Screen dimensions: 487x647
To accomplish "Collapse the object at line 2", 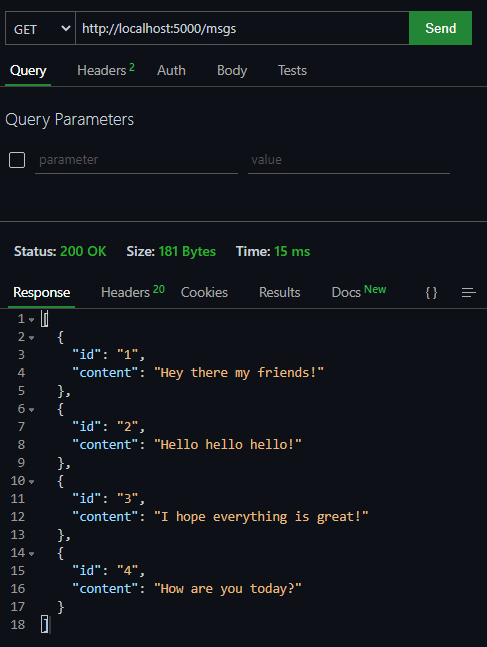I will click(32, 338).
